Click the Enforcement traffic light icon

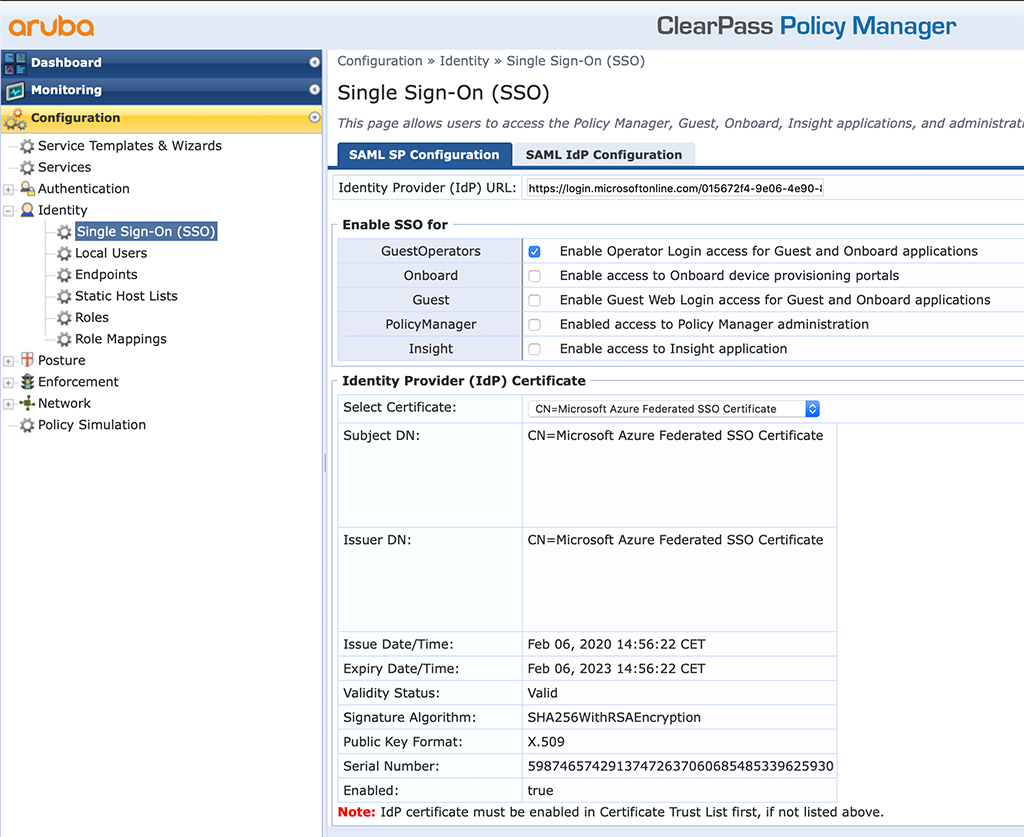[27, 381]
